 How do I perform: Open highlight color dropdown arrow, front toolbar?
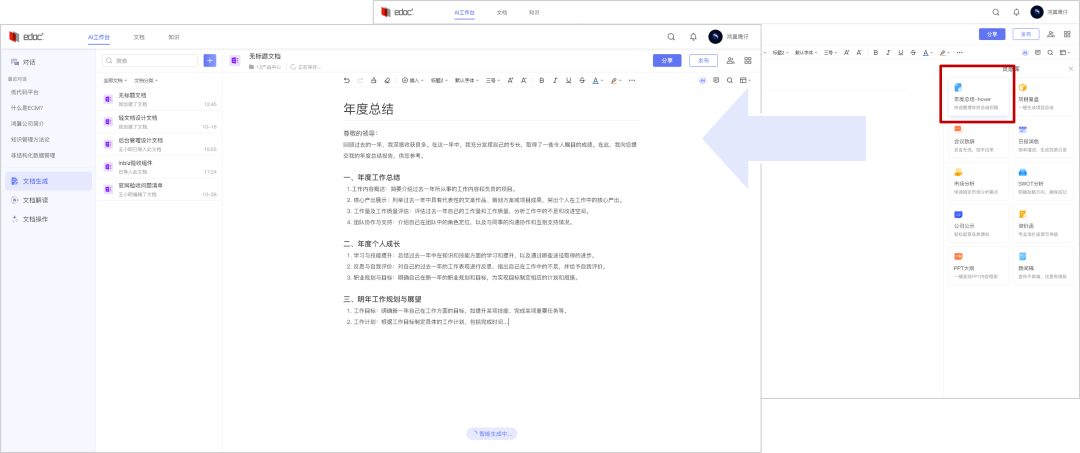[621, 81]
